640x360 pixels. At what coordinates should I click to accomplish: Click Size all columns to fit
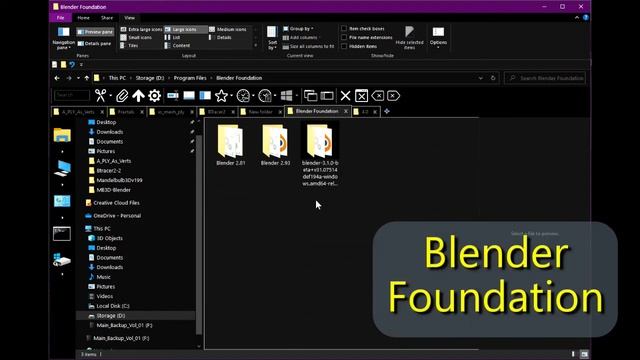[x=308, y=47]
